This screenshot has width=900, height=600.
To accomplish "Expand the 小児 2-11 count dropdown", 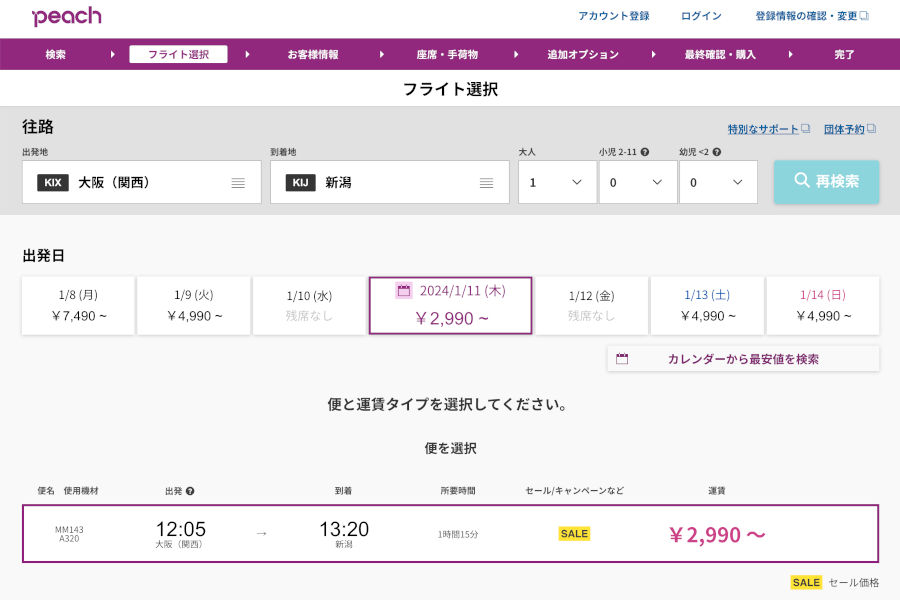I will 637,182.
